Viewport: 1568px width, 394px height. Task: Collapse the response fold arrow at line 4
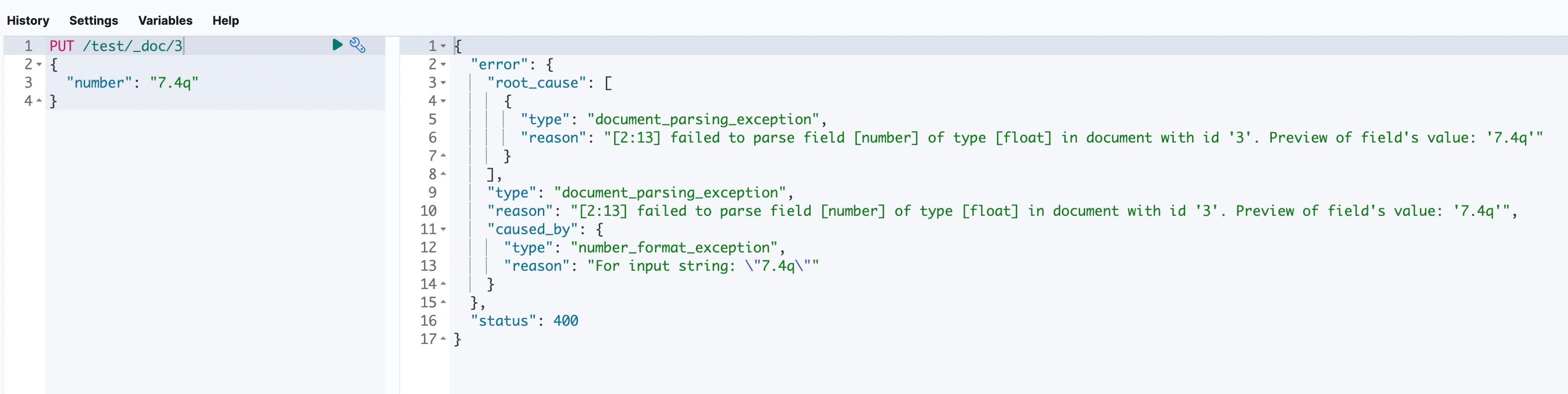[443, 101]
